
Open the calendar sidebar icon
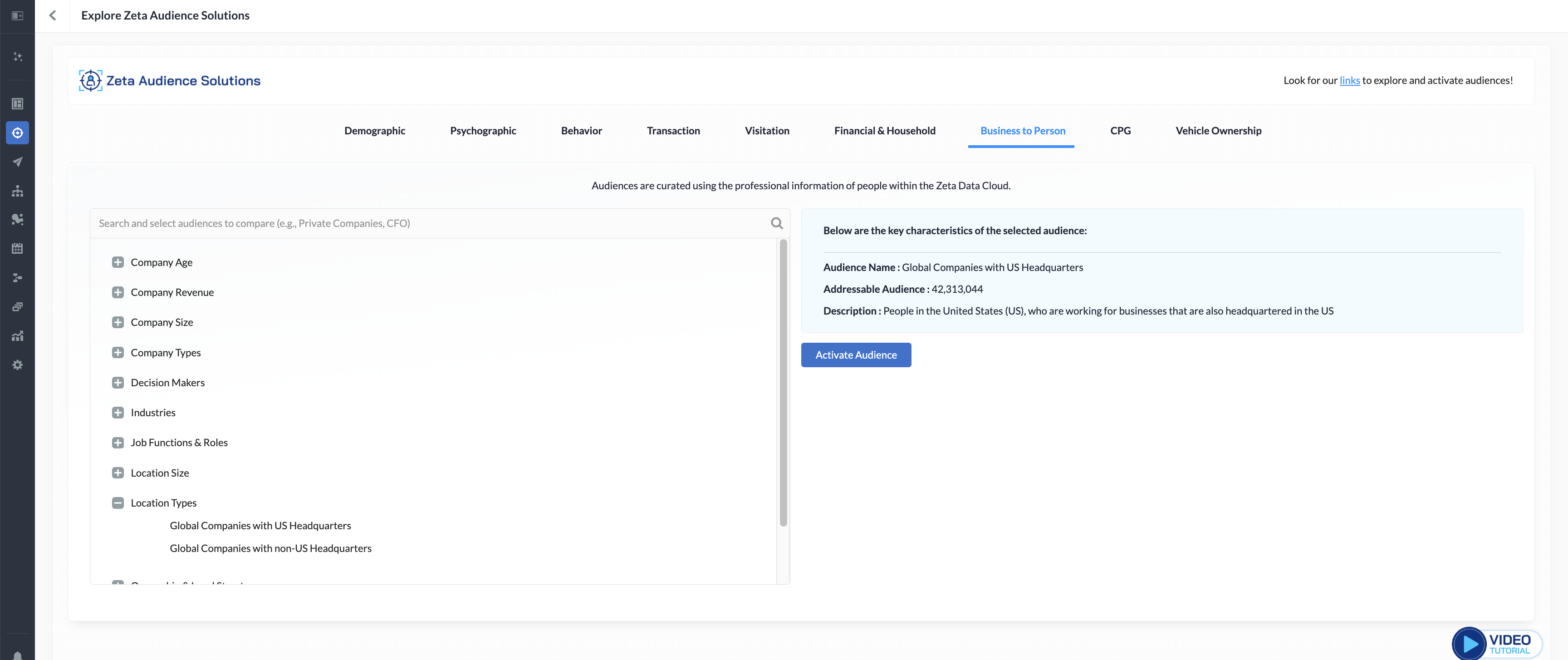pyautogui.click(x=17, y=248)
